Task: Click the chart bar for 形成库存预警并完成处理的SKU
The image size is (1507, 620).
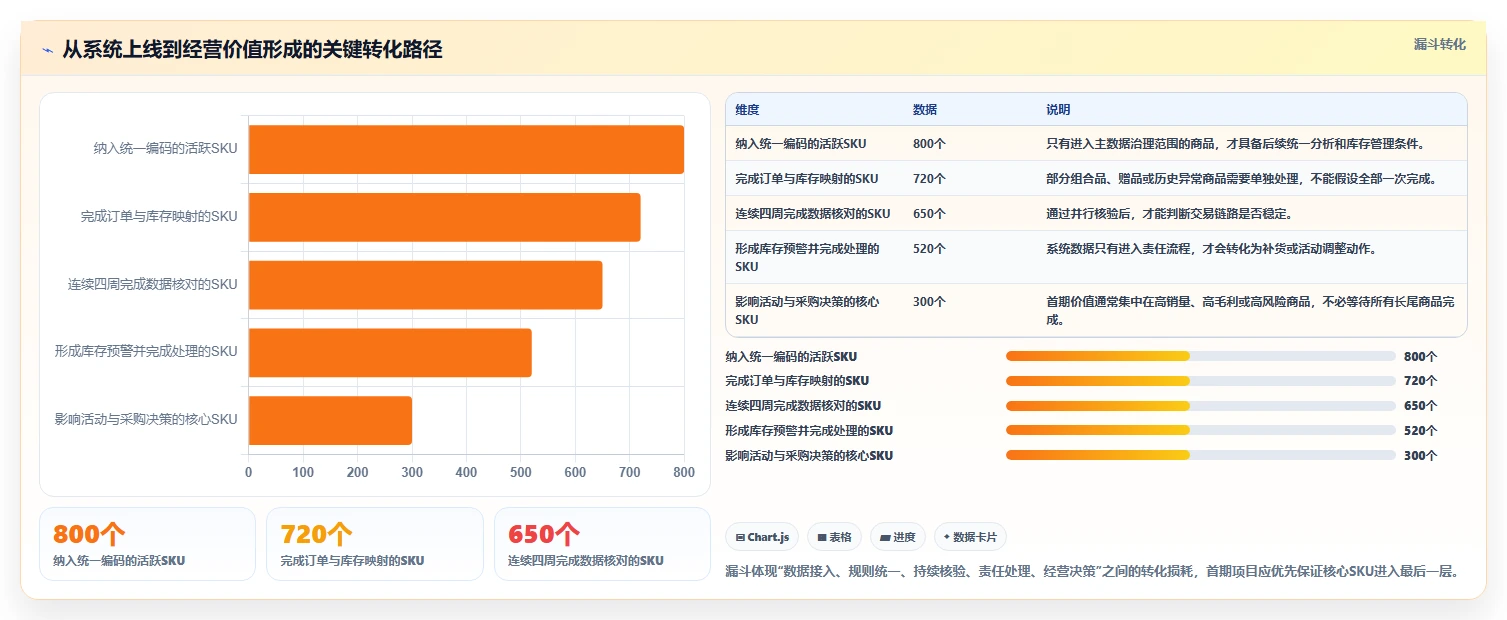Action: 390,352
